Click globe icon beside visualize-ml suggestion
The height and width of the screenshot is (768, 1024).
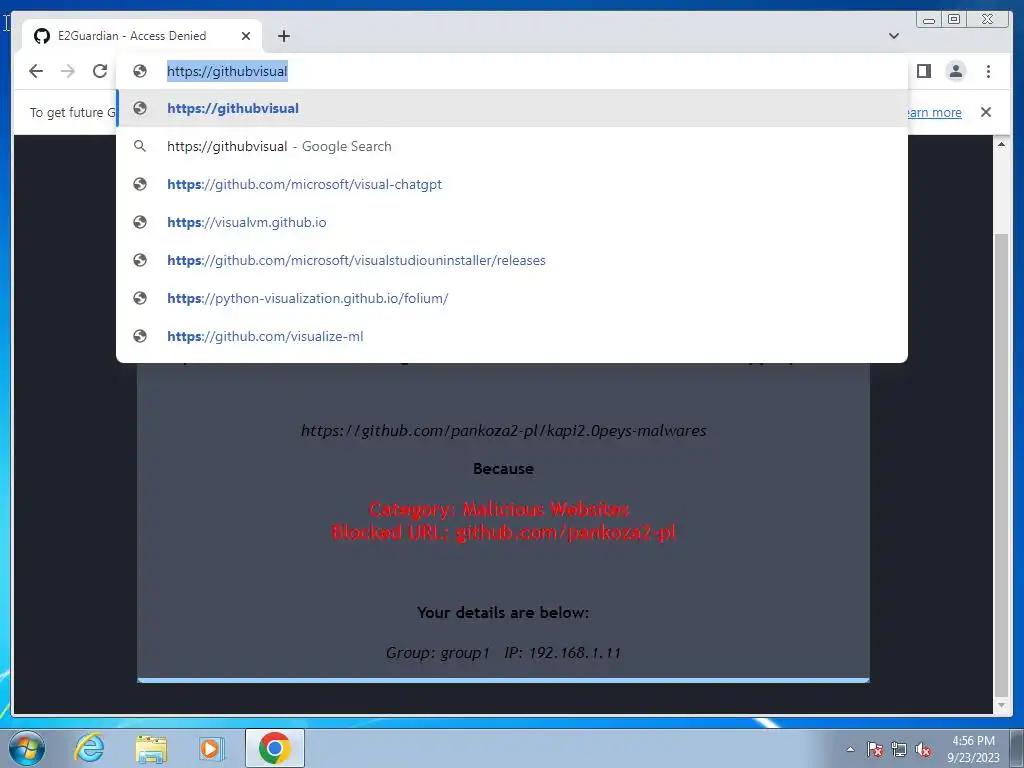point(140,336)
